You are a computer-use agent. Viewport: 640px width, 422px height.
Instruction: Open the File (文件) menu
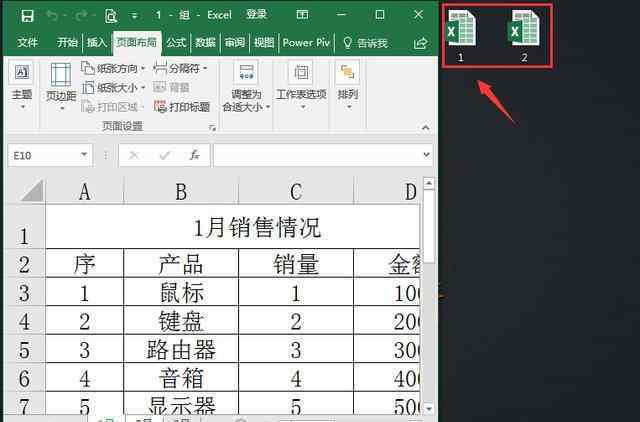(x=27, y=43)
